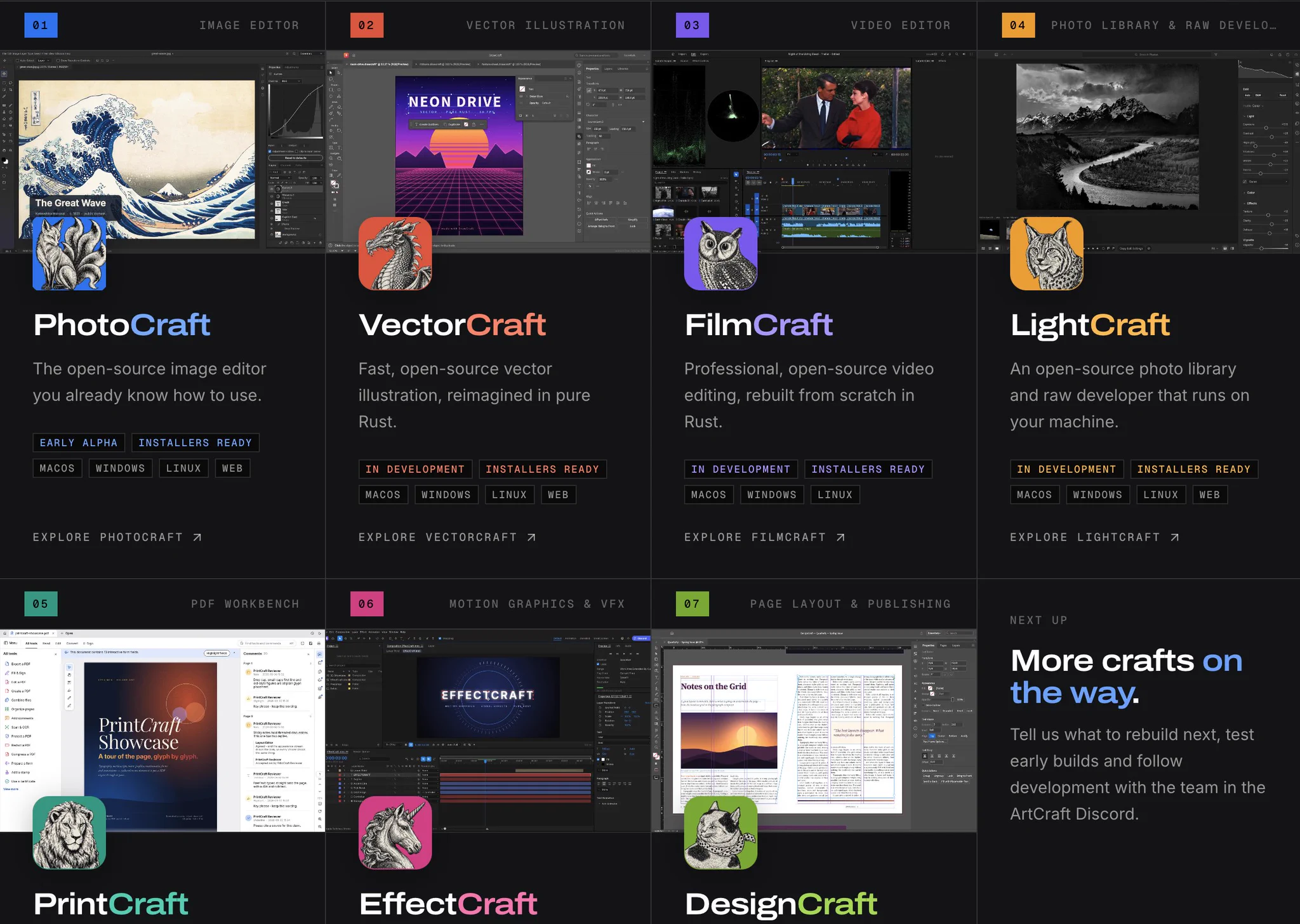The height and width of the screenshot is (924, 1300).
Task: Open the Explore PhotoCraft link
Action: [x=117, y=537]
